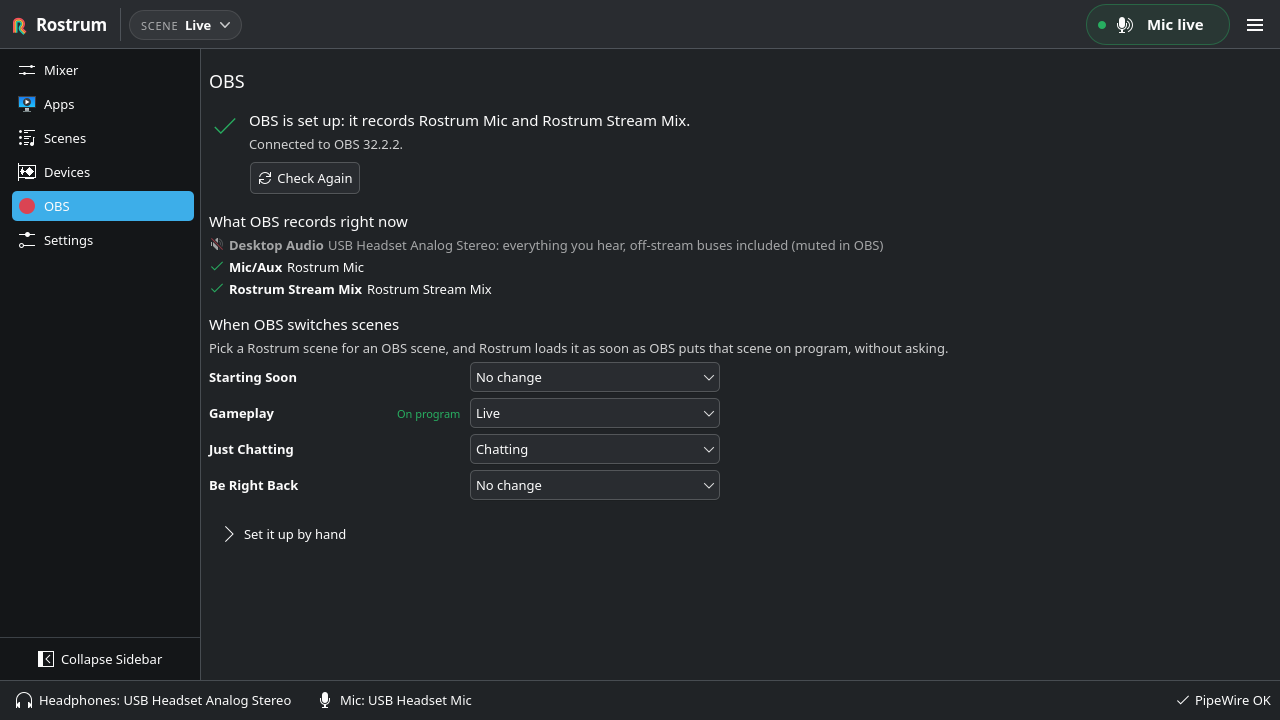Click Collapse Sidebar
The image size is (1280, 720).
click(x=100, y=659)
